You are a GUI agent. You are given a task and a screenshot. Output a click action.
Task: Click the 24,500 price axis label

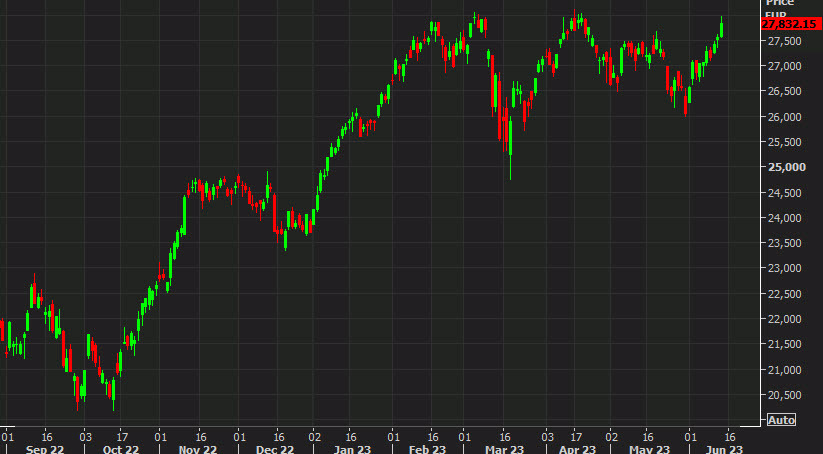[784, 193]
